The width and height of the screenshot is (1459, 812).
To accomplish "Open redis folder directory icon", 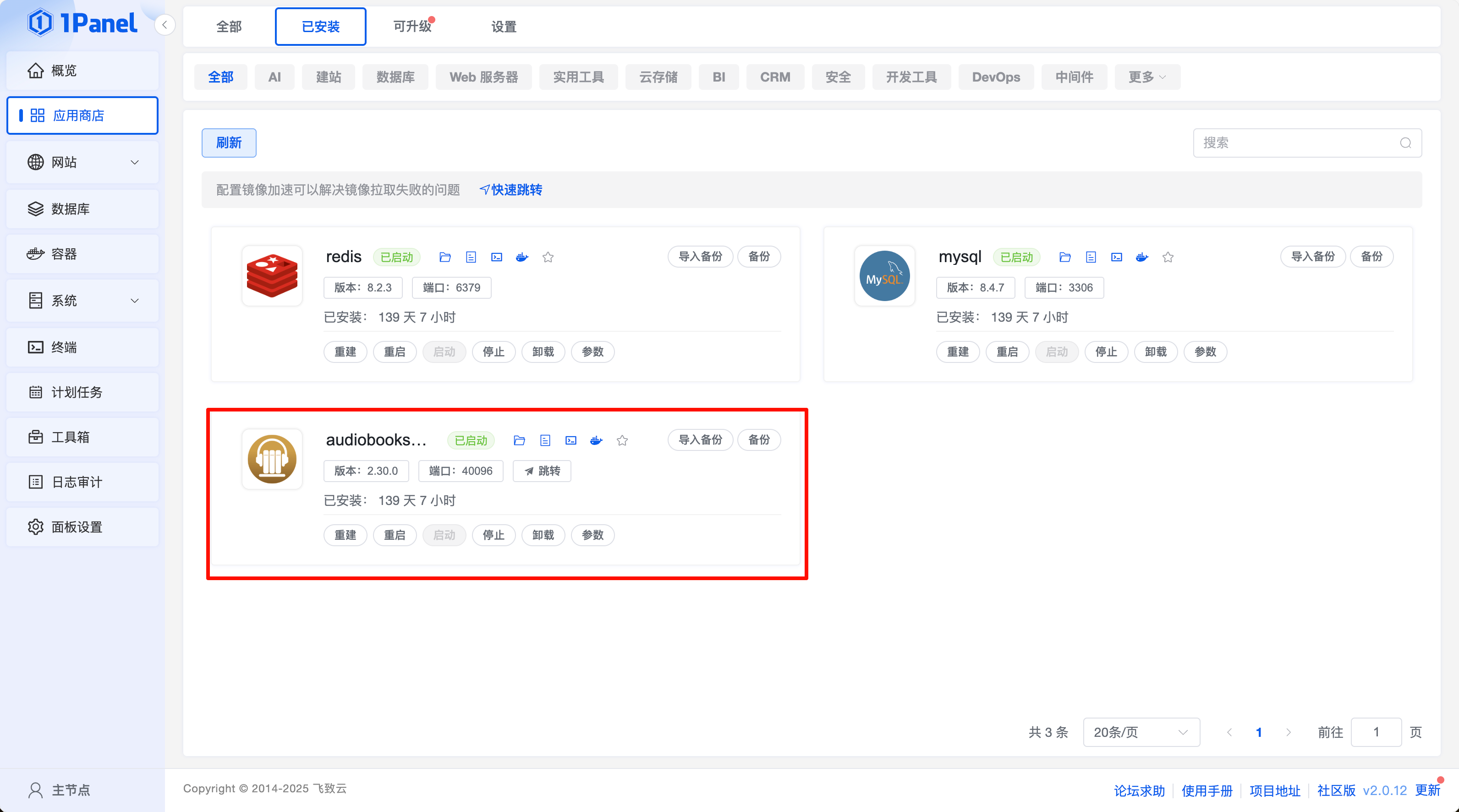I will click(444, 257).
